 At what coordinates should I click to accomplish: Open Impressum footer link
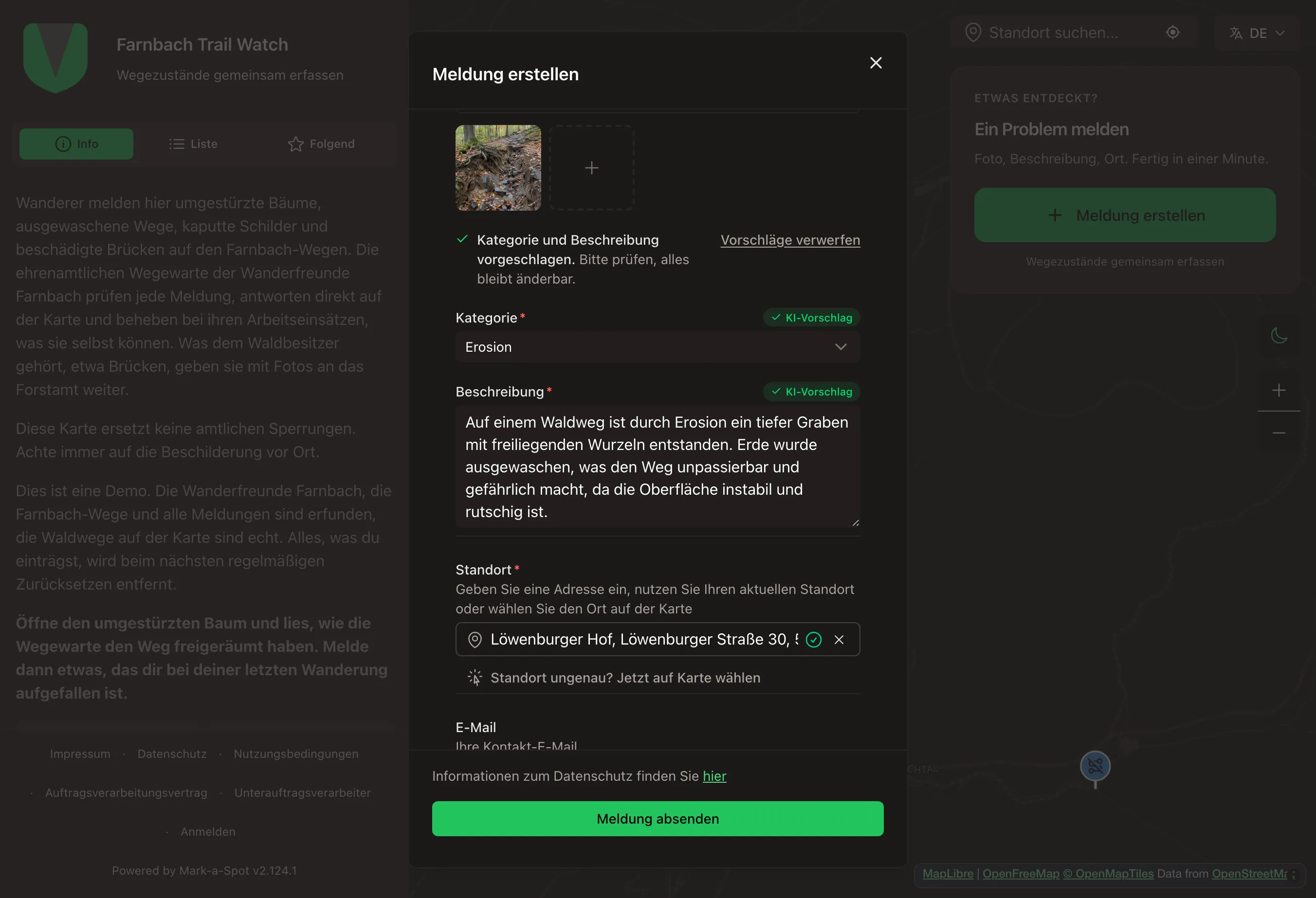[80, 754]
